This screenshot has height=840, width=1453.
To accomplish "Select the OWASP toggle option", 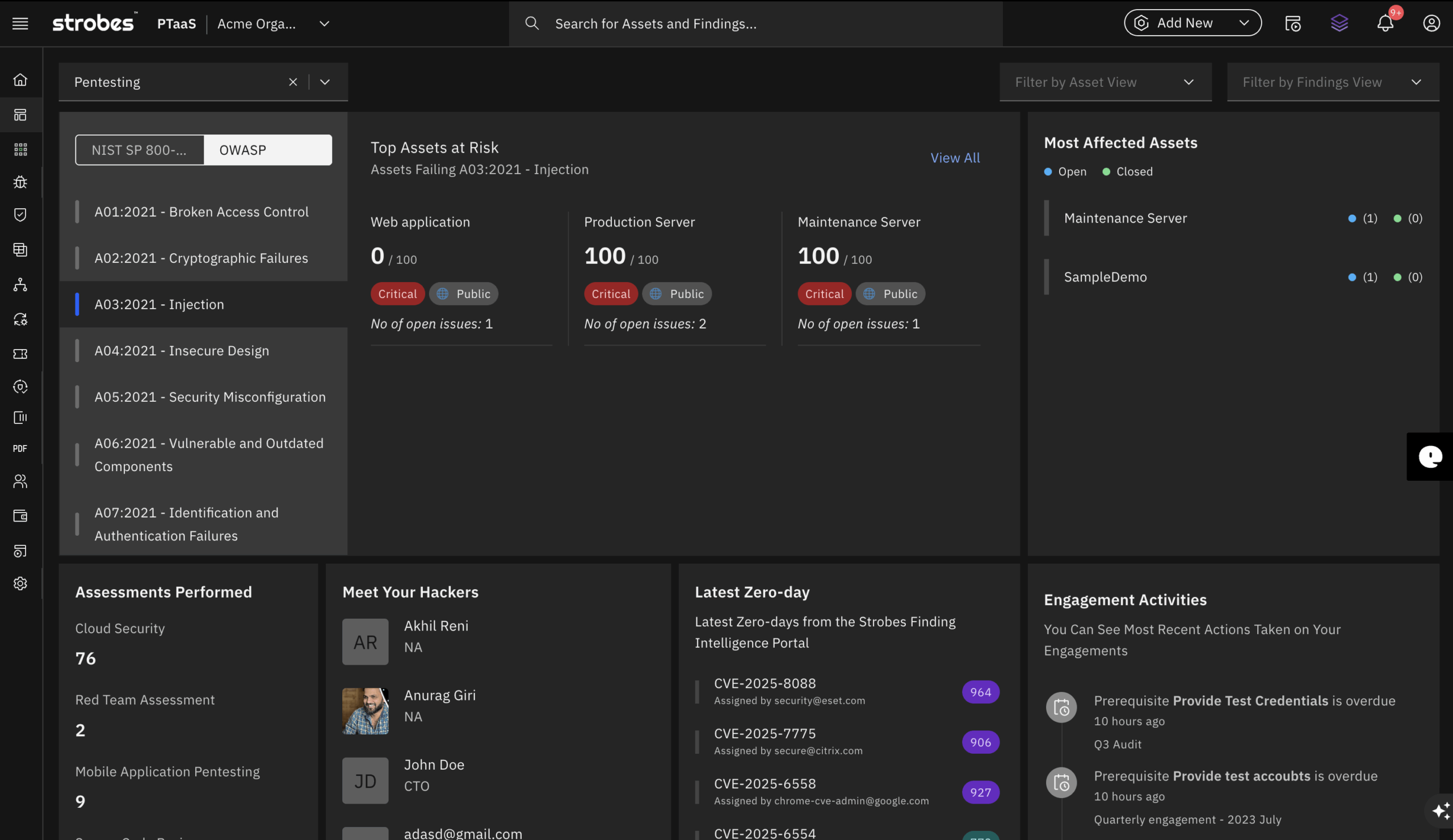I will [267, 150].
